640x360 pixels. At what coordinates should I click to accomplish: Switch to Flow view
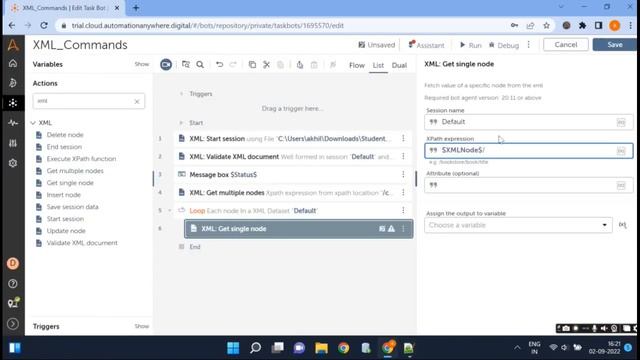click(x=356, y=65)
